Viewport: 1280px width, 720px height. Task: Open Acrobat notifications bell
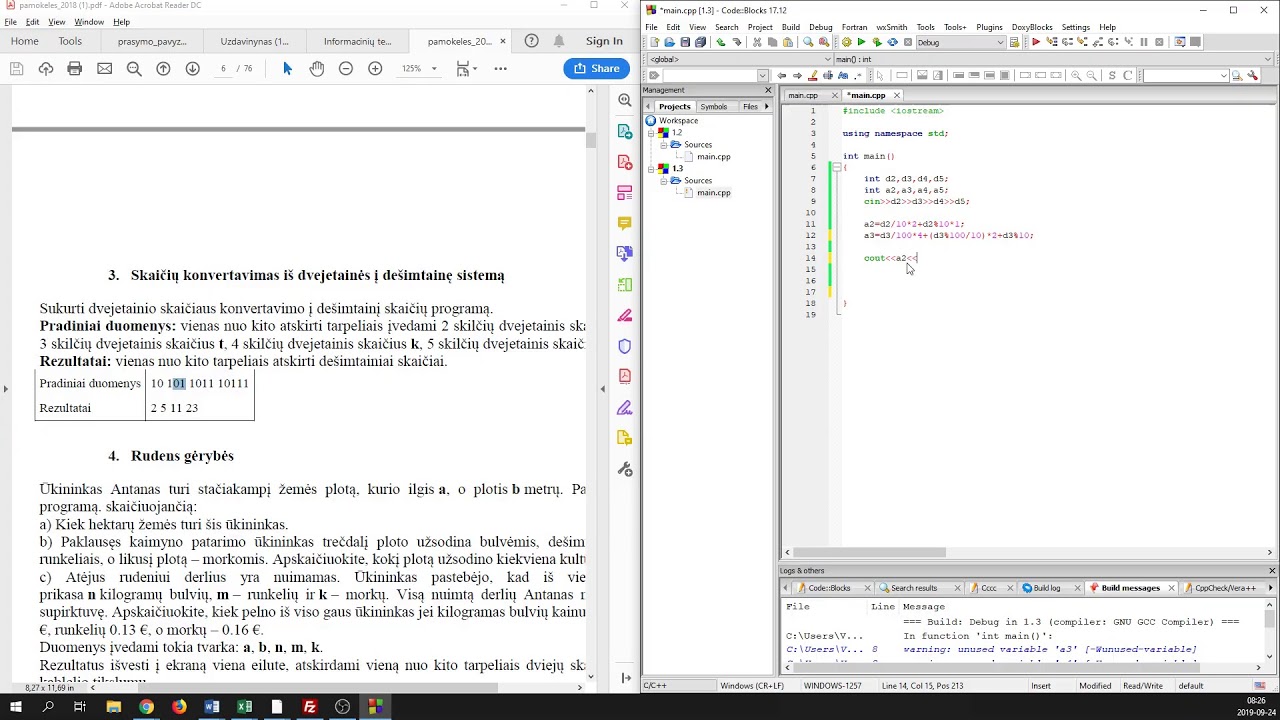[559, 41]
